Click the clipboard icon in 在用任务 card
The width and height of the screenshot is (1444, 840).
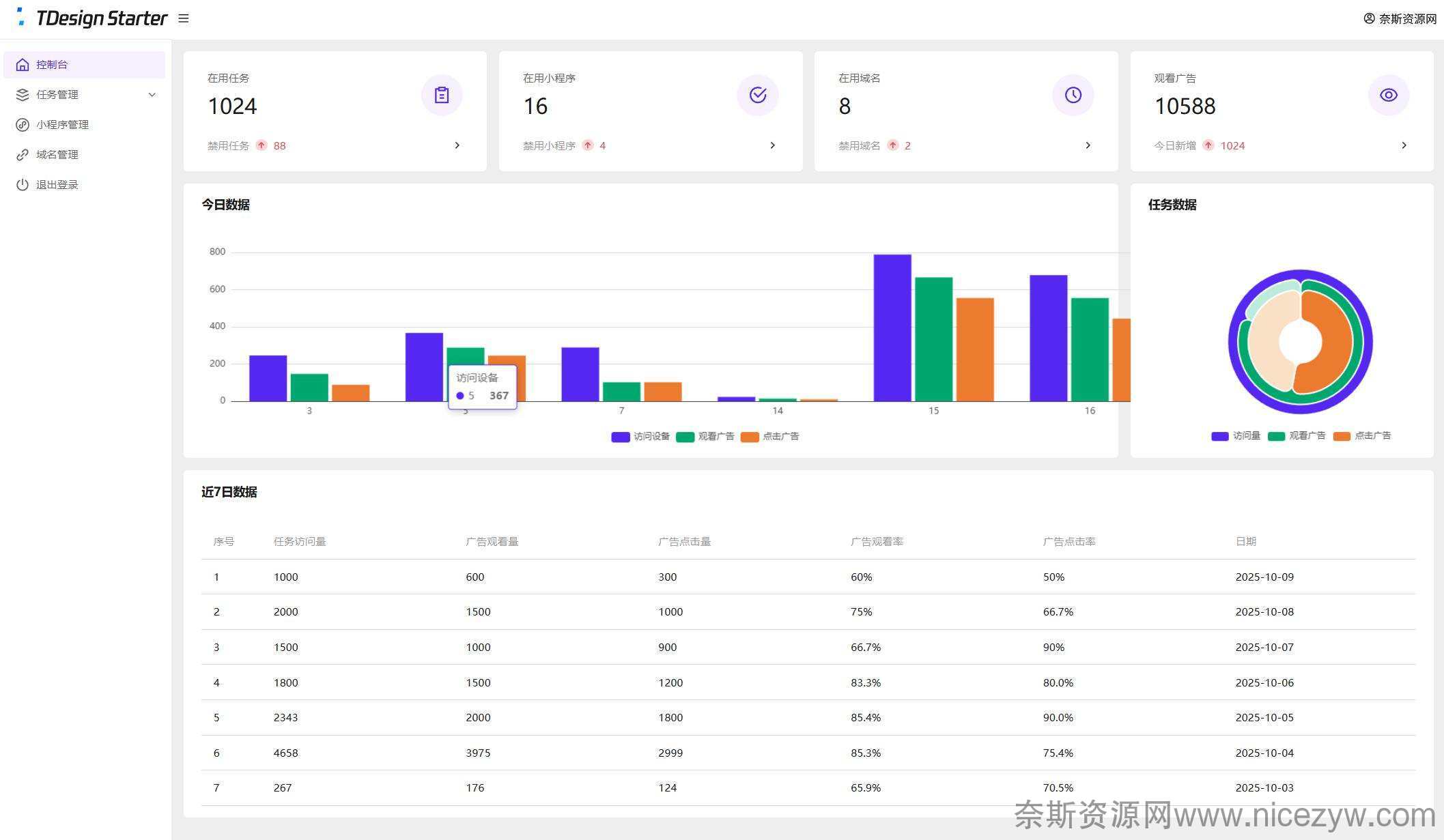[x=442, y=95]
